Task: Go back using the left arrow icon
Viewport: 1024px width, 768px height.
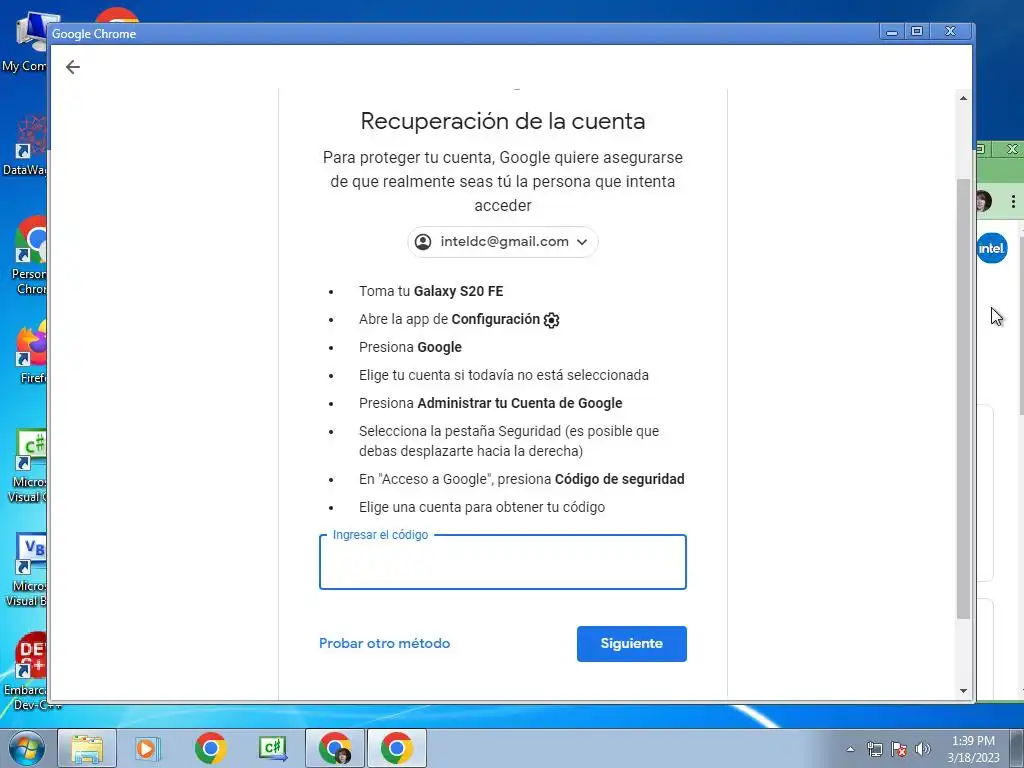Action: (x=72, y=67)
